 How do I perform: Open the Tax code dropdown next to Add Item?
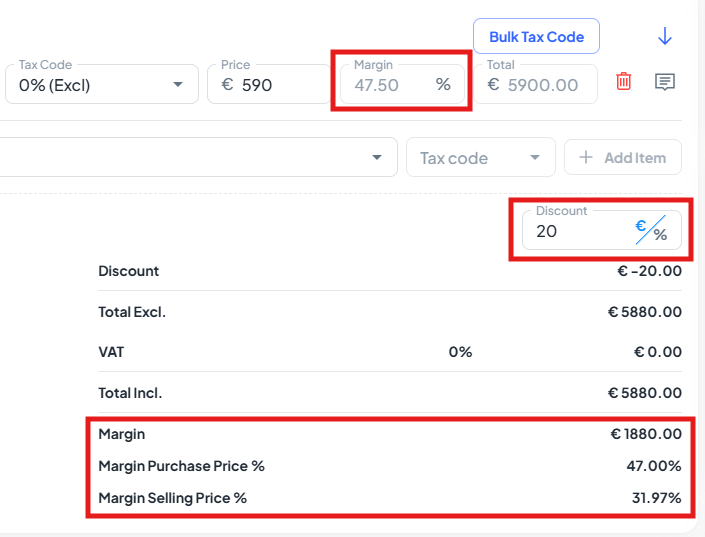coord(481,157)
